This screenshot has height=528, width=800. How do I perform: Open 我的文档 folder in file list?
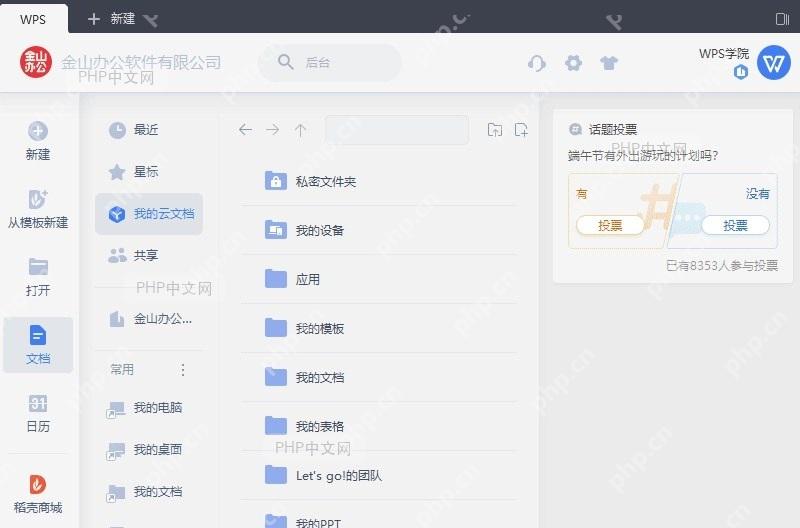point(380,377)
